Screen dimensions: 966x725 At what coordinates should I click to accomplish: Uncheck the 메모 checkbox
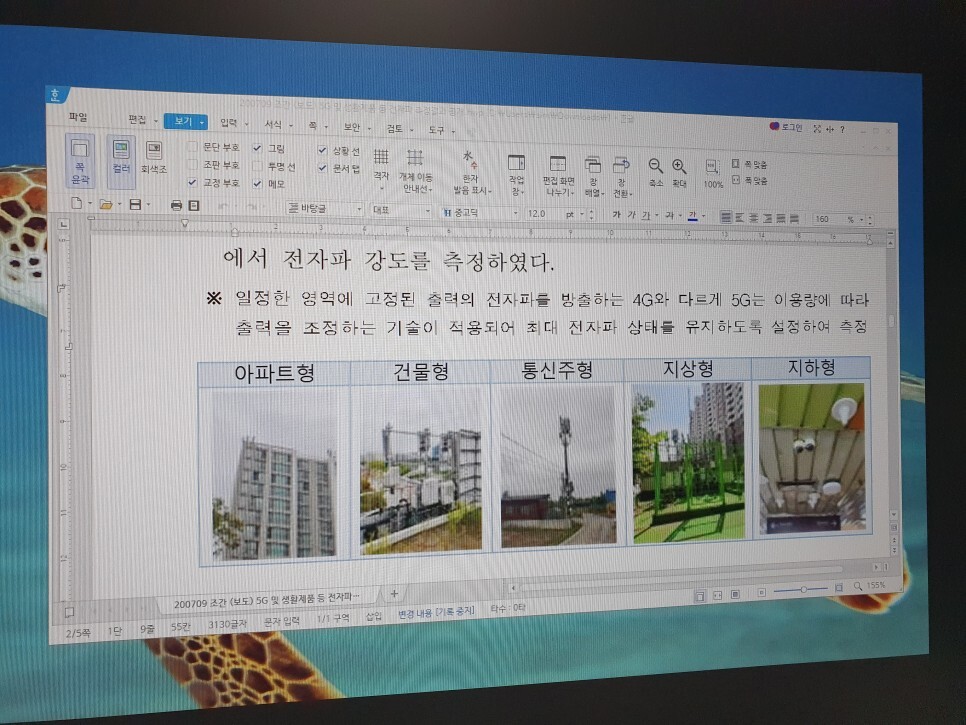click(257, 183)
